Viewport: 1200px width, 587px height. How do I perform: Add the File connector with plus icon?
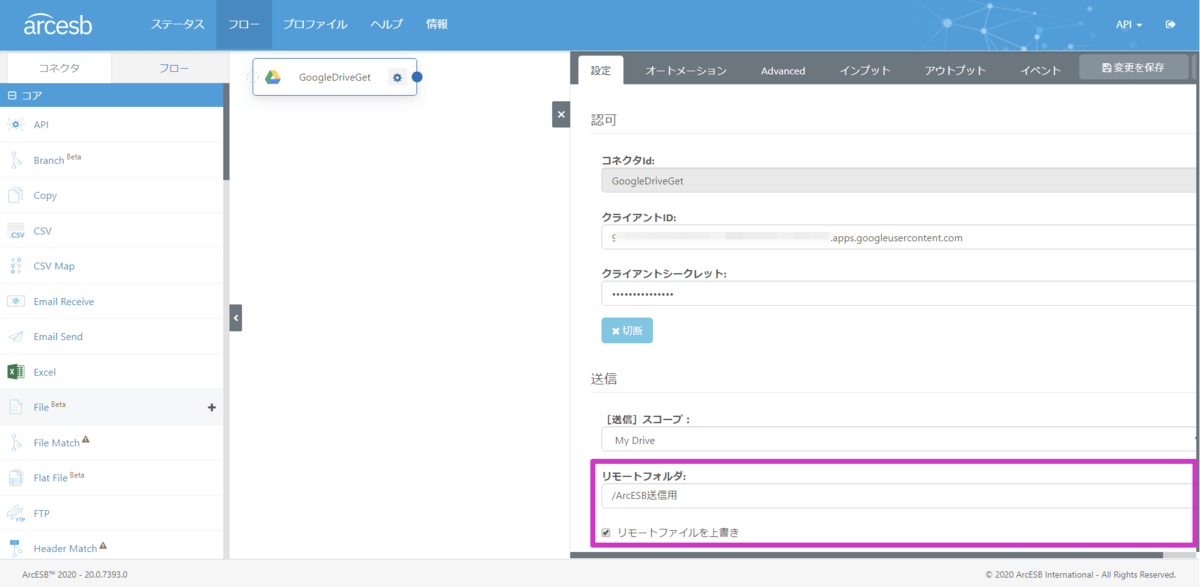tap(211, 407)
